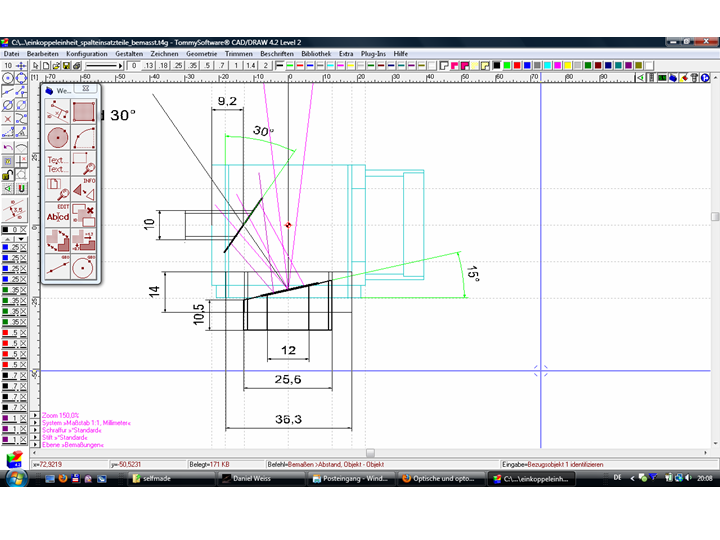Expand the Ebene Bemaßungen status arrow
Image resolution: width=720 pixels, height=540 pixels.
click(36, 446)
